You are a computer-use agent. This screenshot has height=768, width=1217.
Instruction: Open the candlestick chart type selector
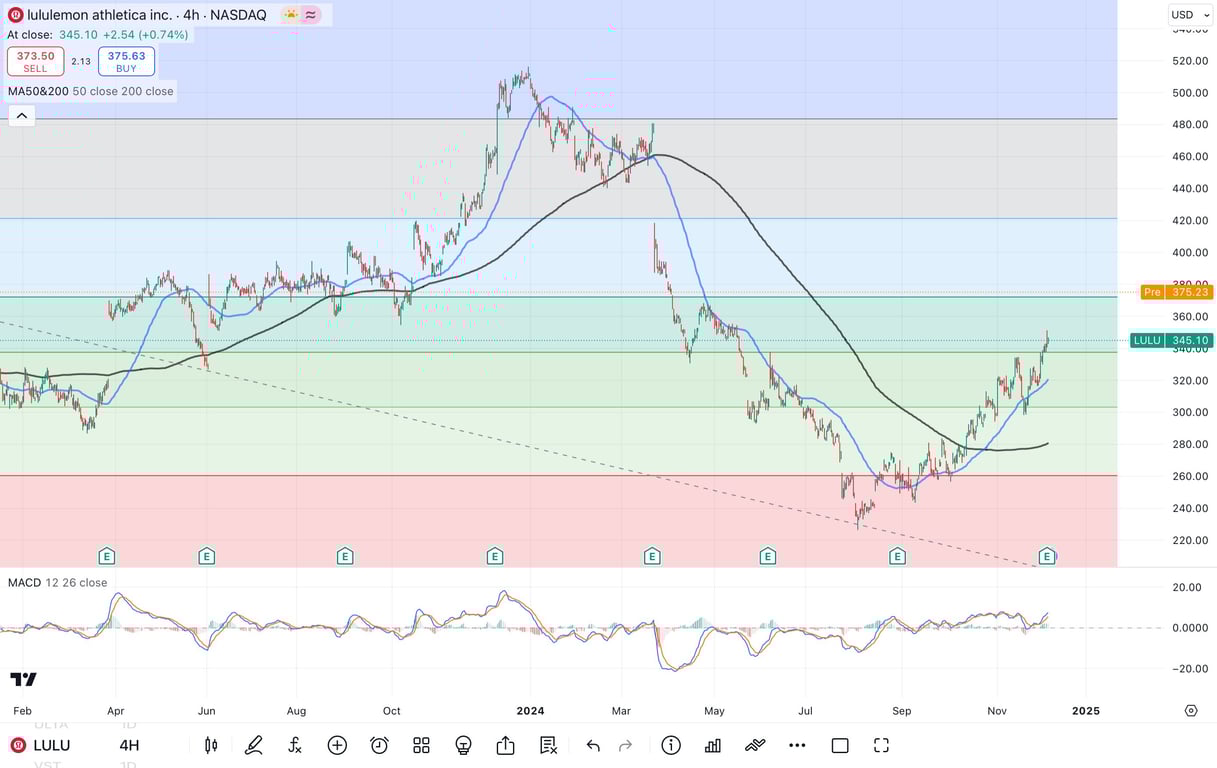[211, 745]
